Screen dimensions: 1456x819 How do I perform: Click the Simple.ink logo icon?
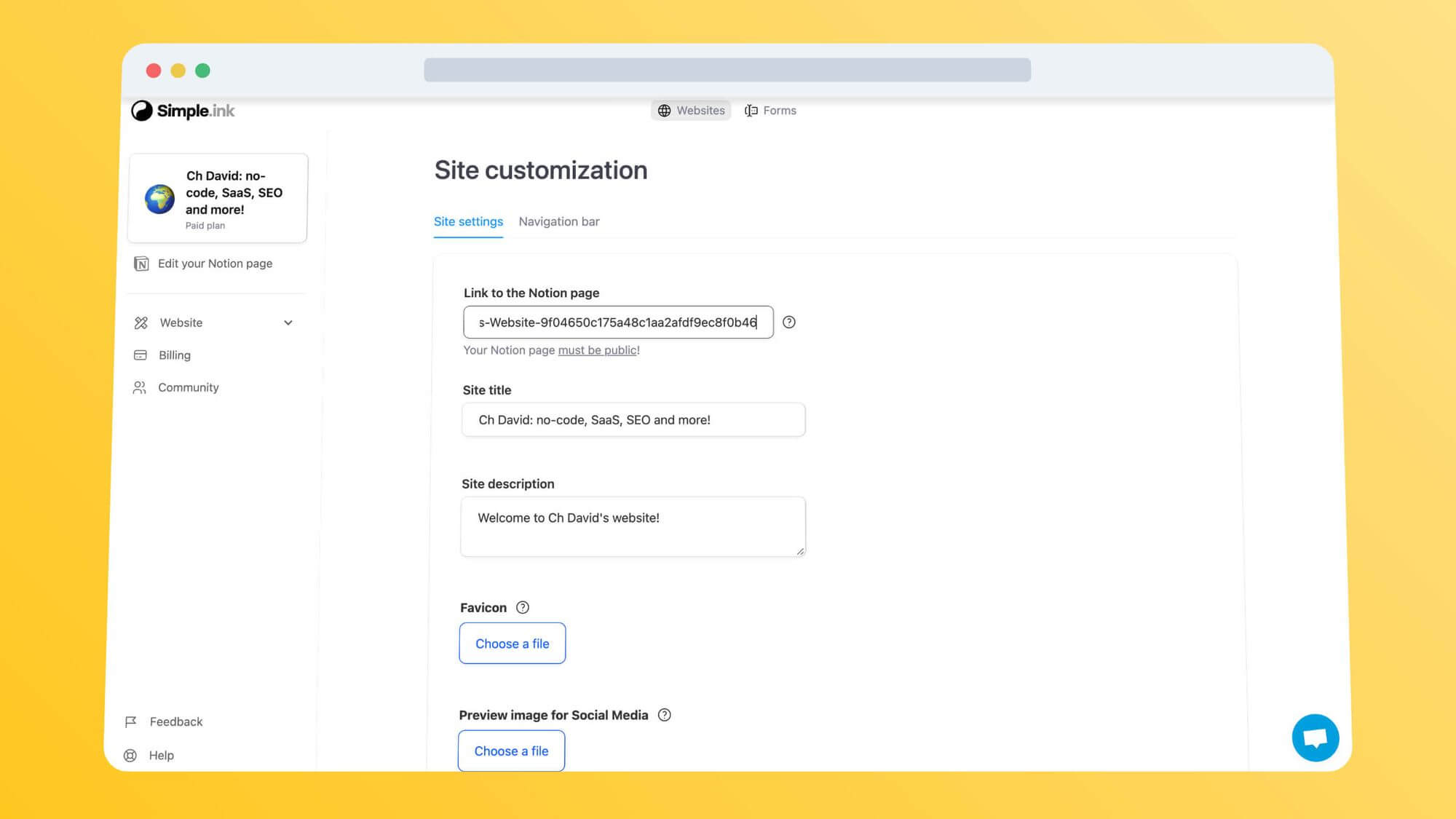[x=142, y=111]
